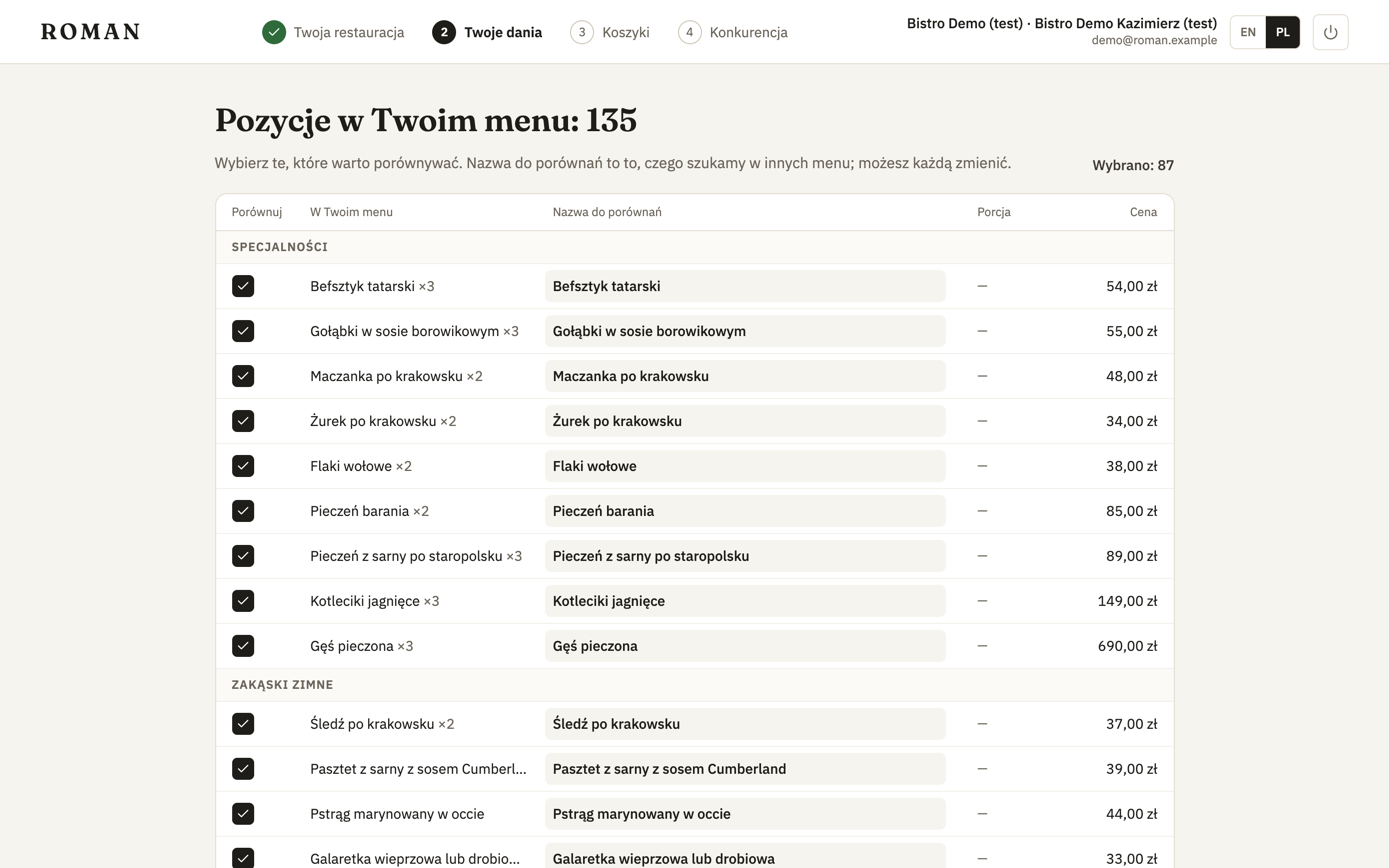Viewport: 1389px width, 868px height.
Task: Click the power logout icon
Action: coord(1330,32)
